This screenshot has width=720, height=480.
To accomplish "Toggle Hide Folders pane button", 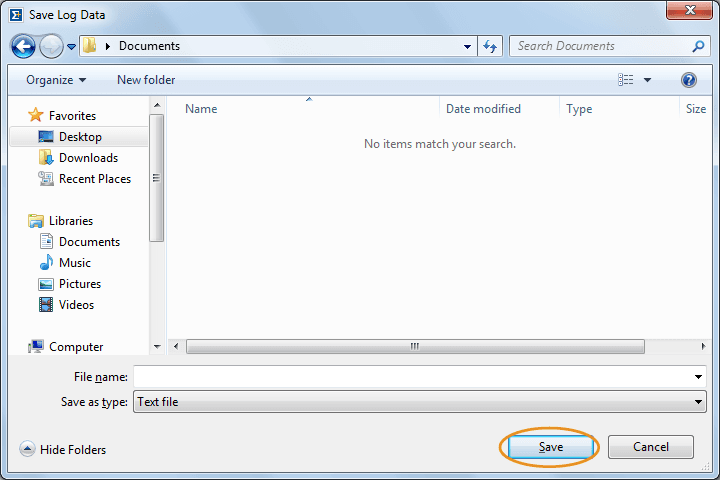I will point(63,450).
